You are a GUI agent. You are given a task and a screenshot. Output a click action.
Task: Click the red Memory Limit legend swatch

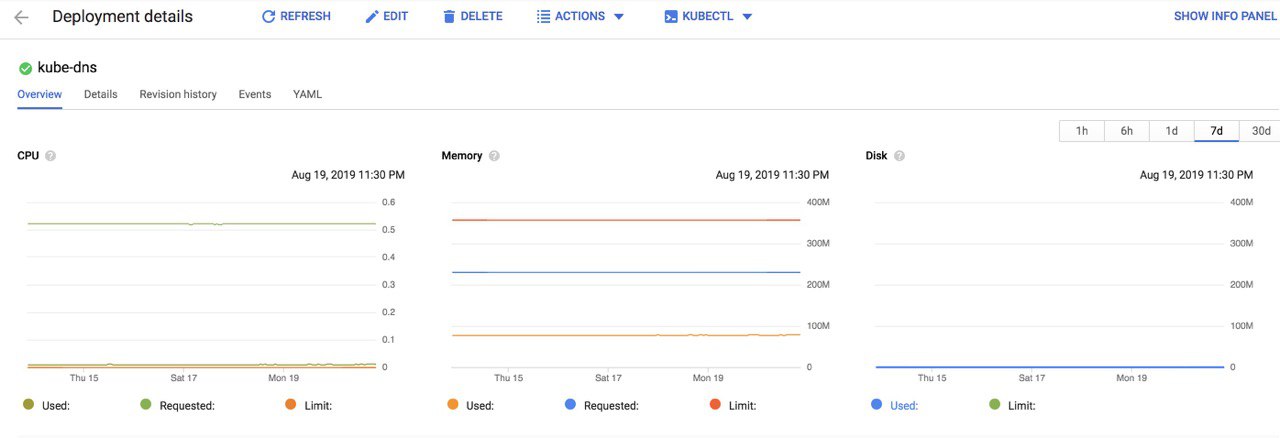715,405
